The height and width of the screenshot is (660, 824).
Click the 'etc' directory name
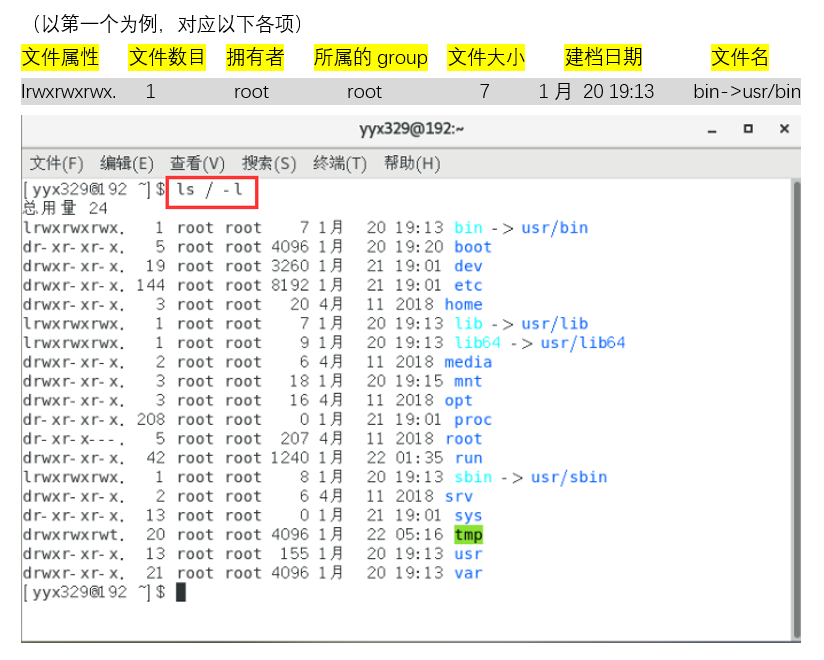coord(468,286)
